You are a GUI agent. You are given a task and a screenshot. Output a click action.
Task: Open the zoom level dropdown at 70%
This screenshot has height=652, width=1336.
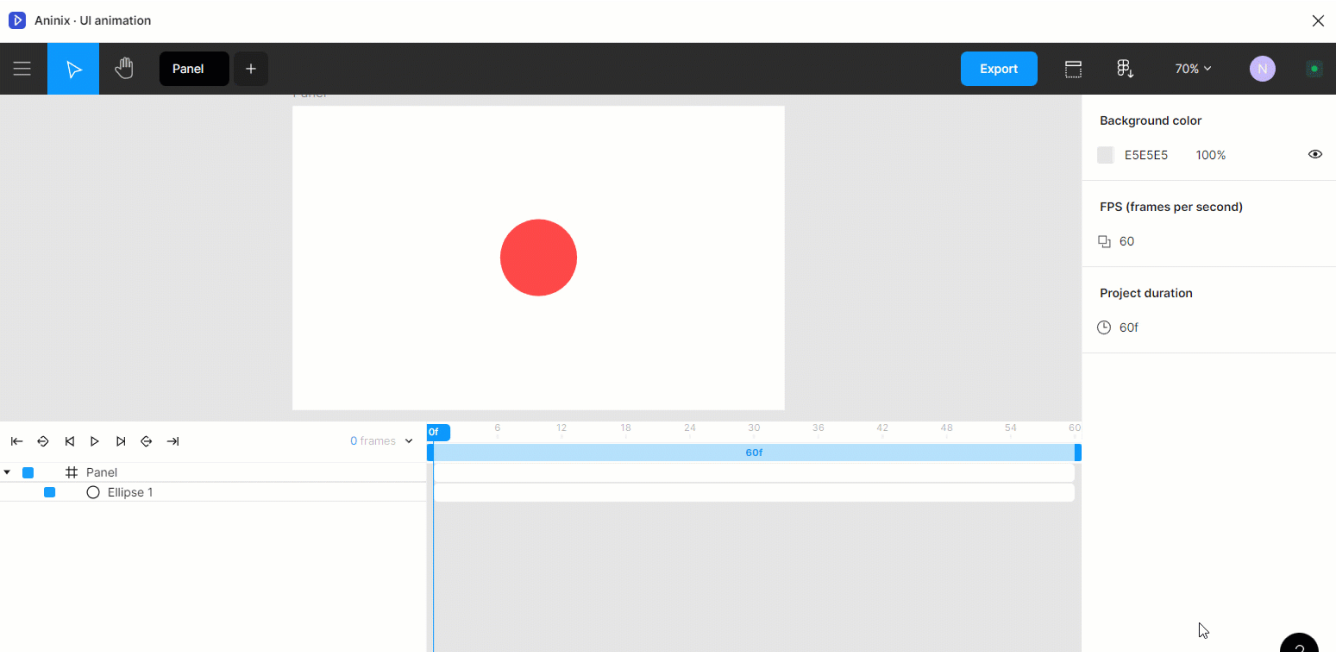(x=1192, y=68)
